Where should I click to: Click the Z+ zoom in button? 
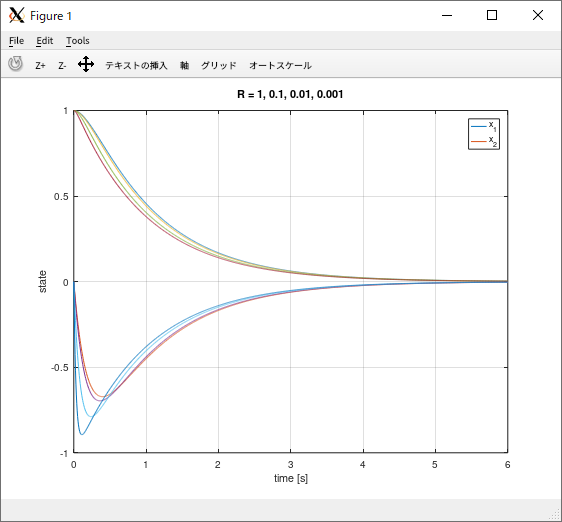pyautogui.click(x=40, y=66)
